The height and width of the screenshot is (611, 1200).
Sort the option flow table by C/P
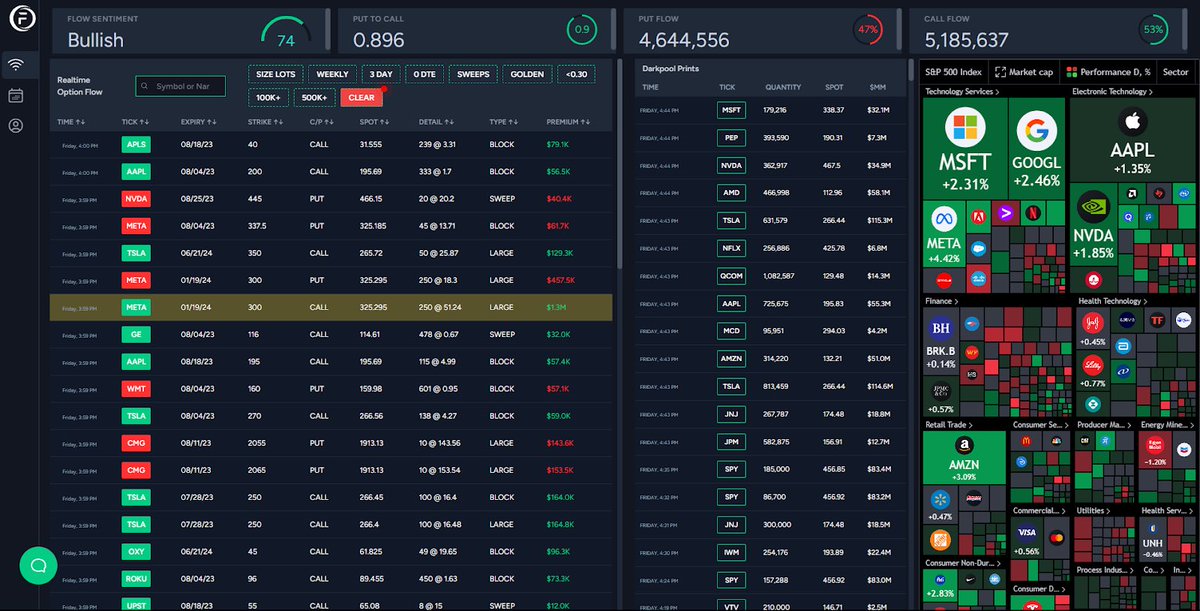tap(324, 122)
